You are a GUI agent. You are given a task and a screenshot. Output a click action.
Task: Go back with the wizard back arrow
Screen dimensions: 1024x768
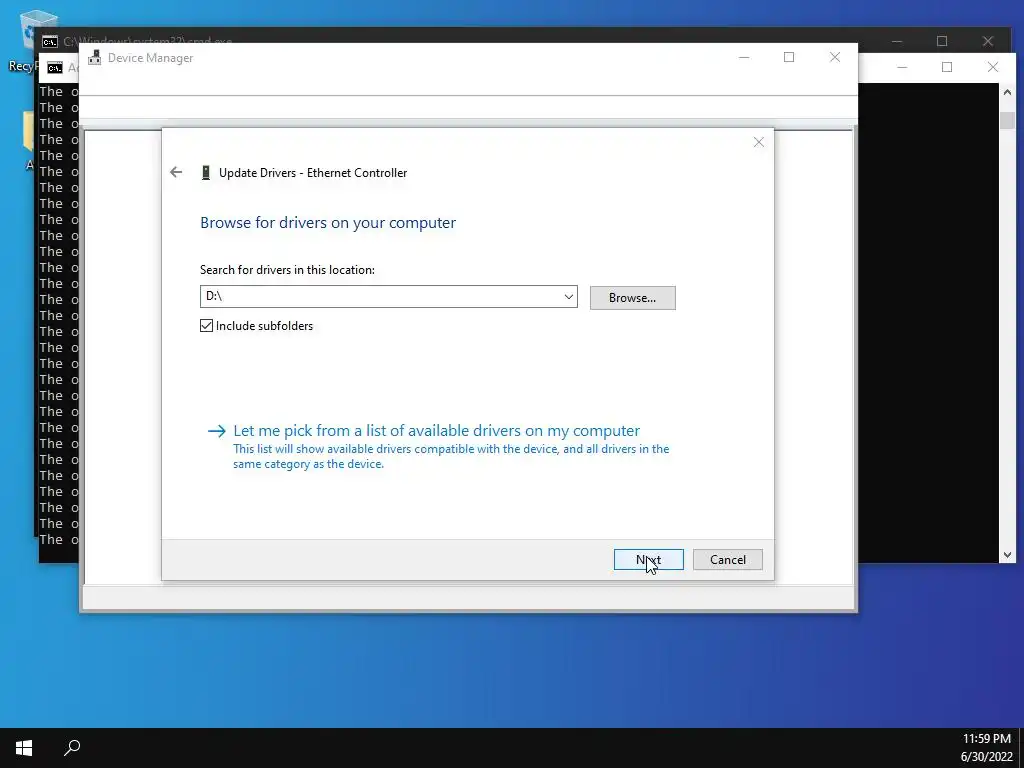point(176,172)
